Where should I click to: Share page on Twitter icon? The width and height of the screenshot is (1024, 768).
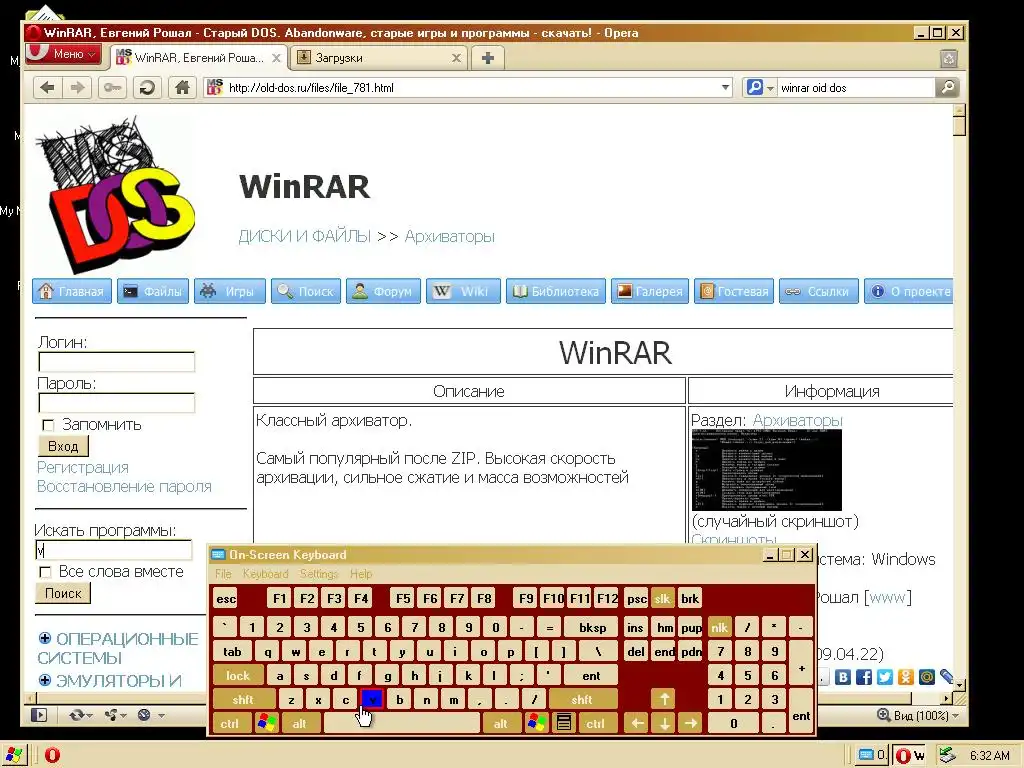pos(885,677)
